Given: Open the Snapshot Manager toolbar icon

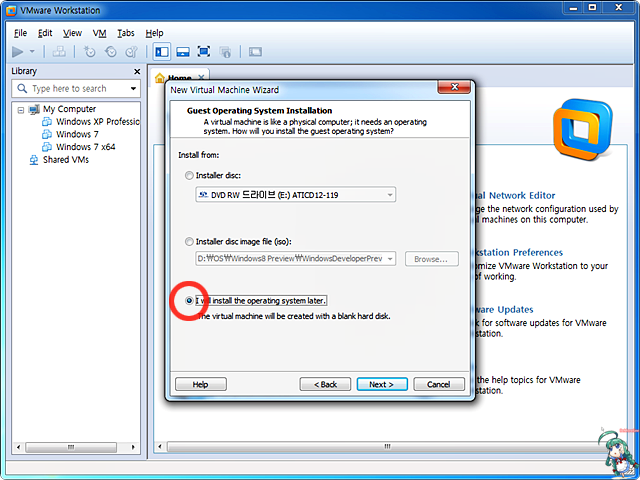Looking at the screenshot, I should 131,52.
